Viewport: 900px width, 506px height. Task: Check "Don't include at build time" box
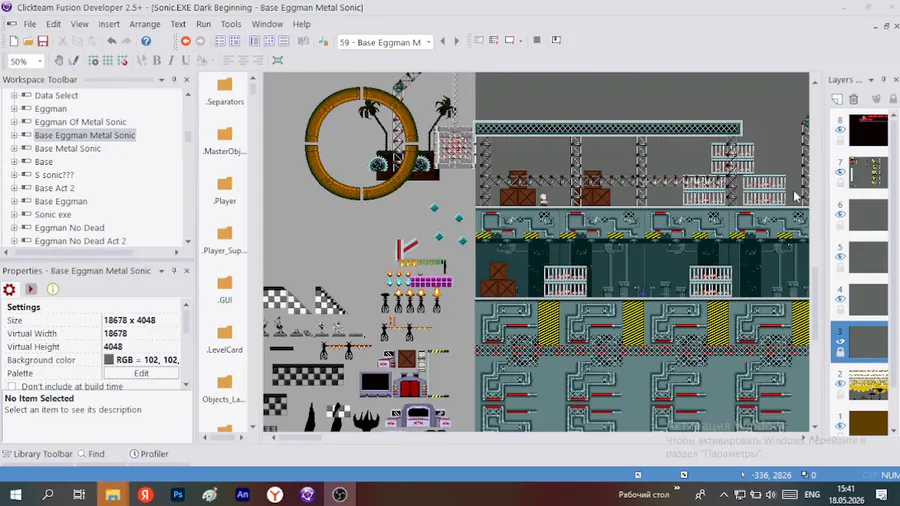click(12, 387)
